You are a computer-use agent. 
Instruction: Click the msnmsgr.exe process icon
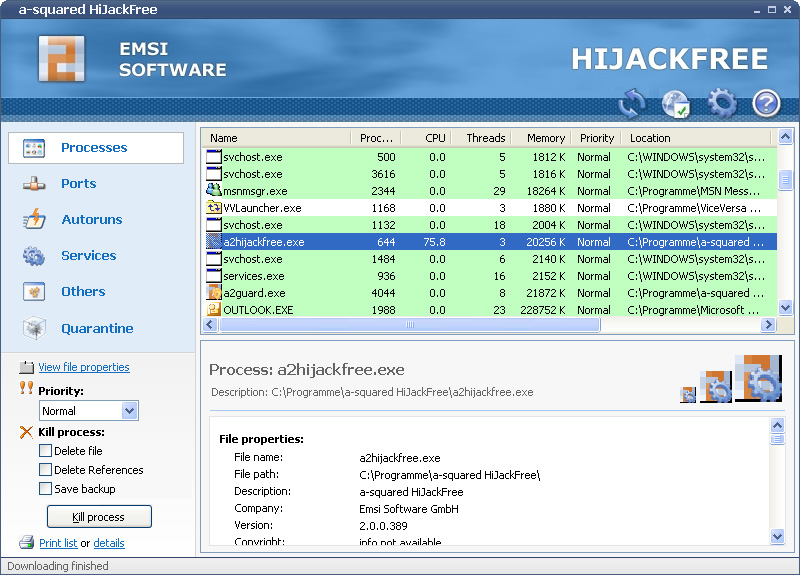point(214,191)
